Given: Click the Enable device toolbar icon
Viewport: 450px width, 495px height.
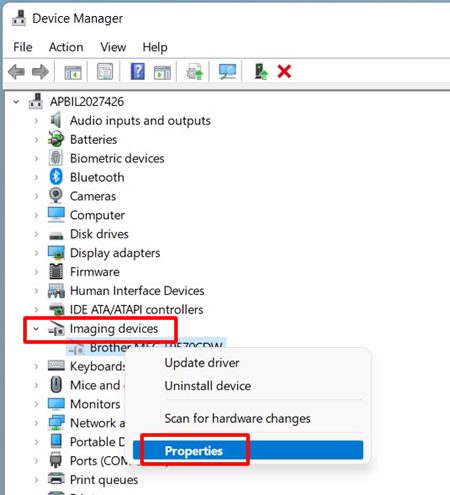Looking at the screenshot, I should (x=261, y=71).
